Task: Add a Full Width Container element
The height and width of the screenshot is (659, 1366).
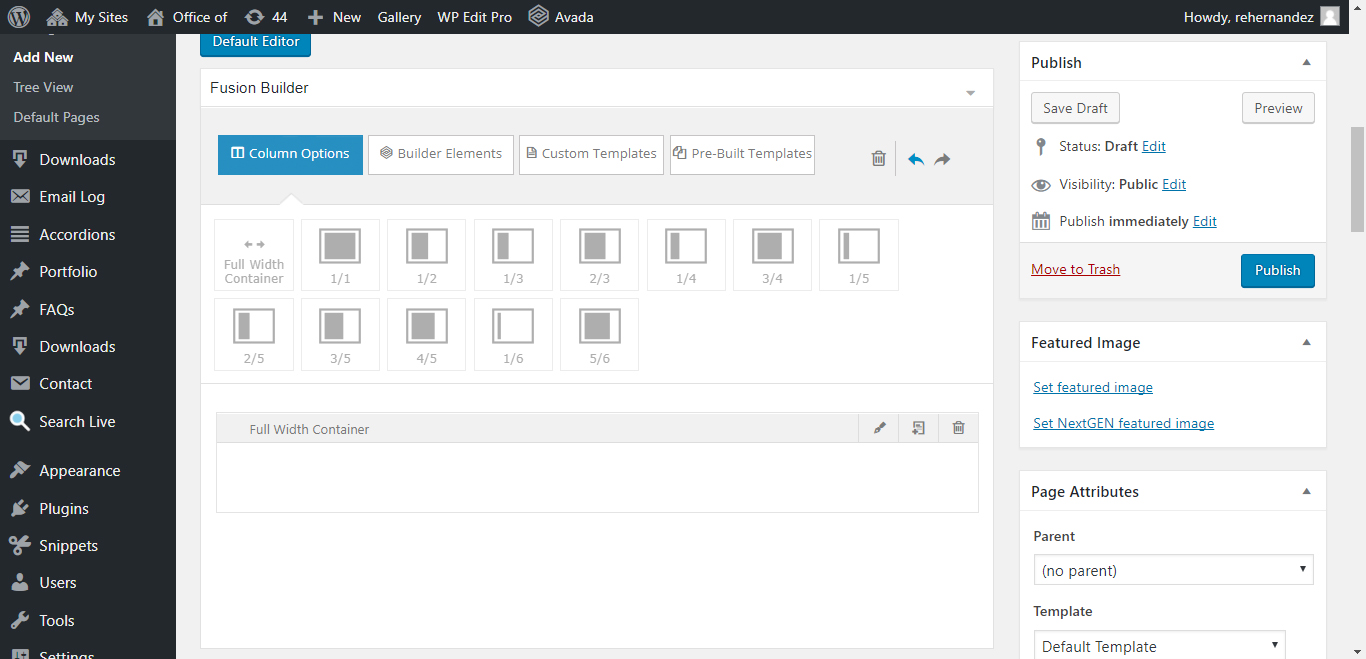Action: (x=254, y=255)
